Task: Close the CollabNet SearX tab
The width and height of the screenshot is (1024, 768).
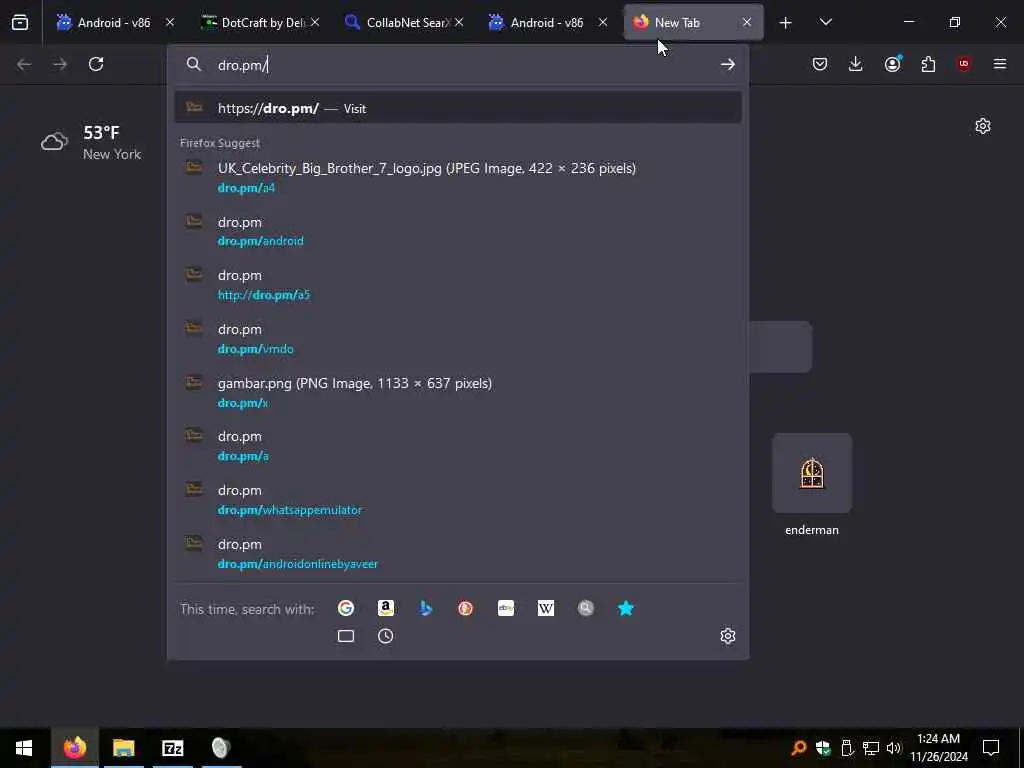Action: pos(459,23)
